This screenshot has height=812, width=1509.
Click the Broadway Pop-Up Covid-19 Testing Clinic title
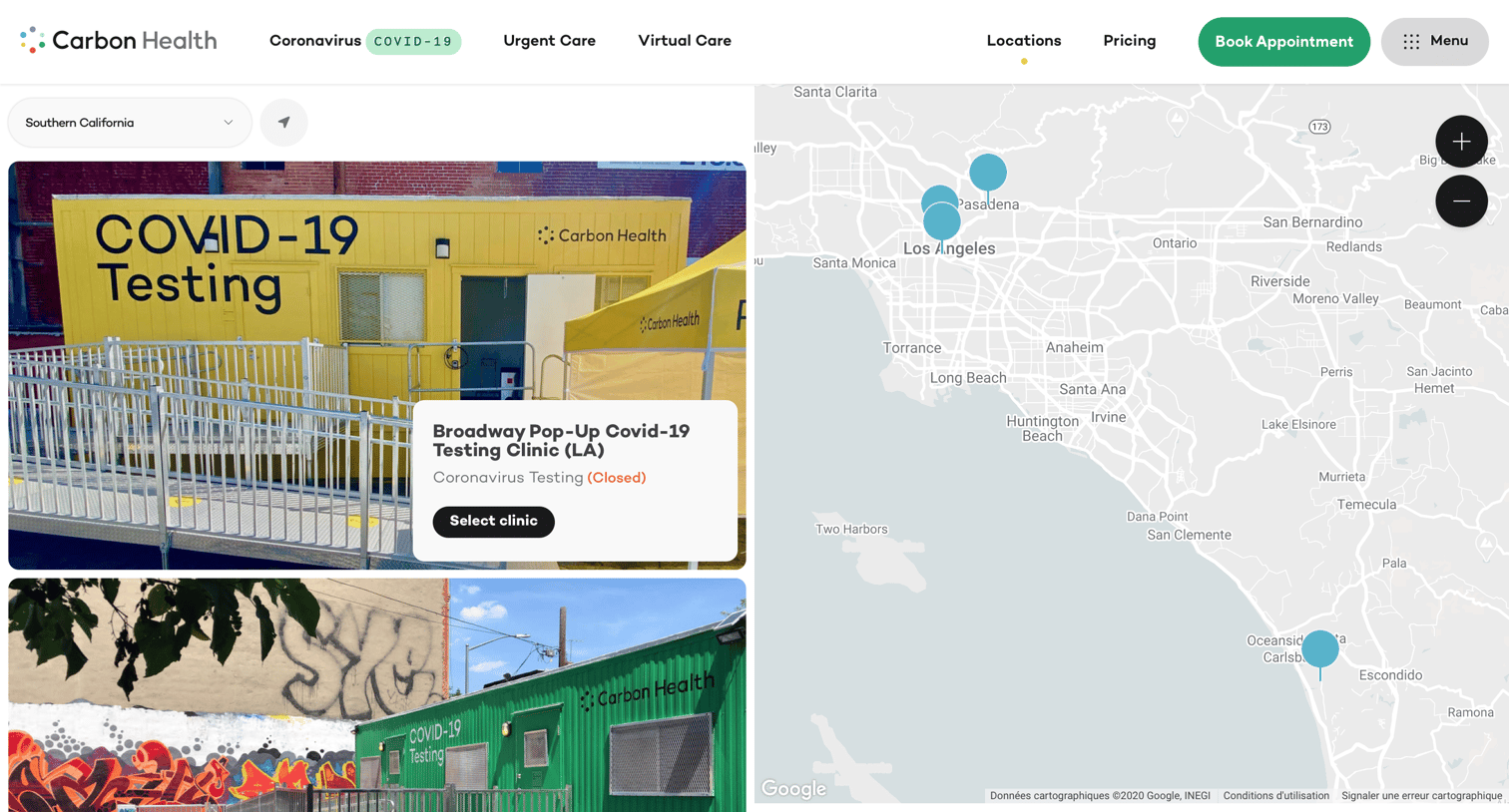[x=561, y=441]
